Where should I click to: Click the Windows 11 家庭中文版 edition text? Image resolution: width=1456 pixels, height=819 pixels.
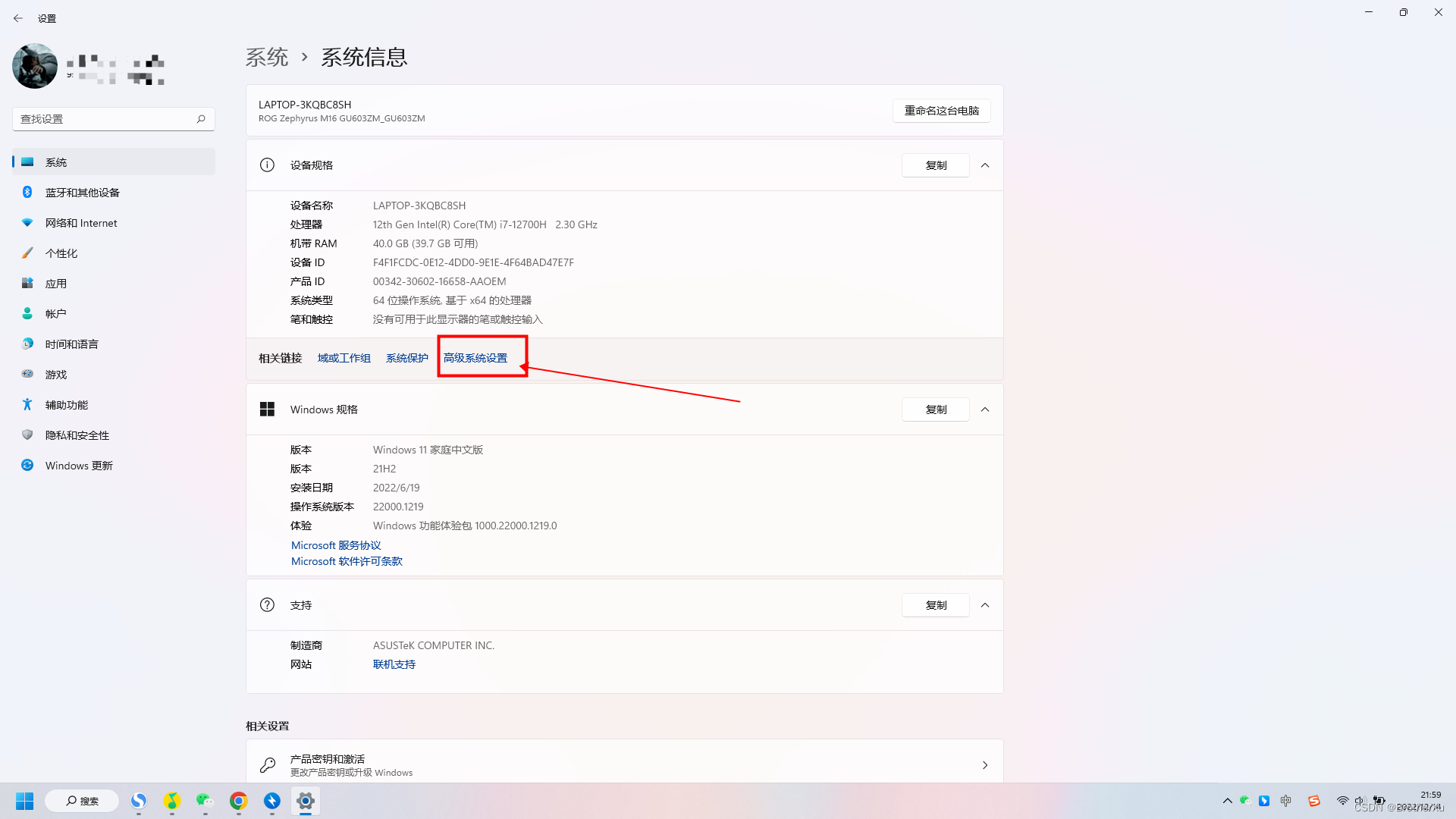pos(428,450)
